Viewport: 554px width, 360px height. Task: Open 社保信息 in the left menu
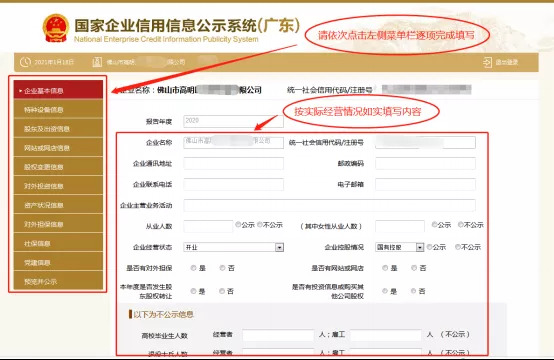[x=58, y=243]
